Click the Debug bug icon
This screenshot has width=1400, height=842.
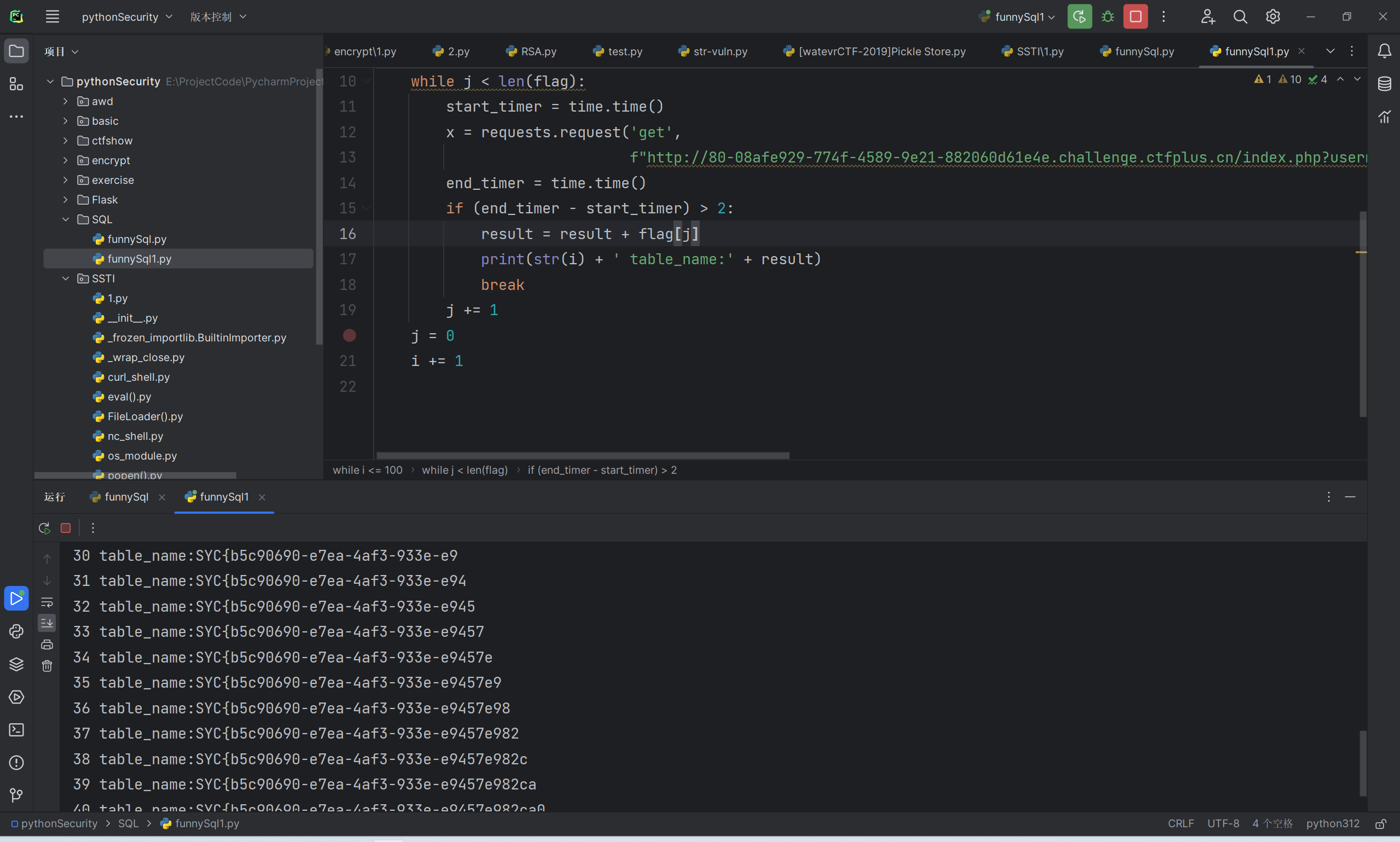(1107, 16)
